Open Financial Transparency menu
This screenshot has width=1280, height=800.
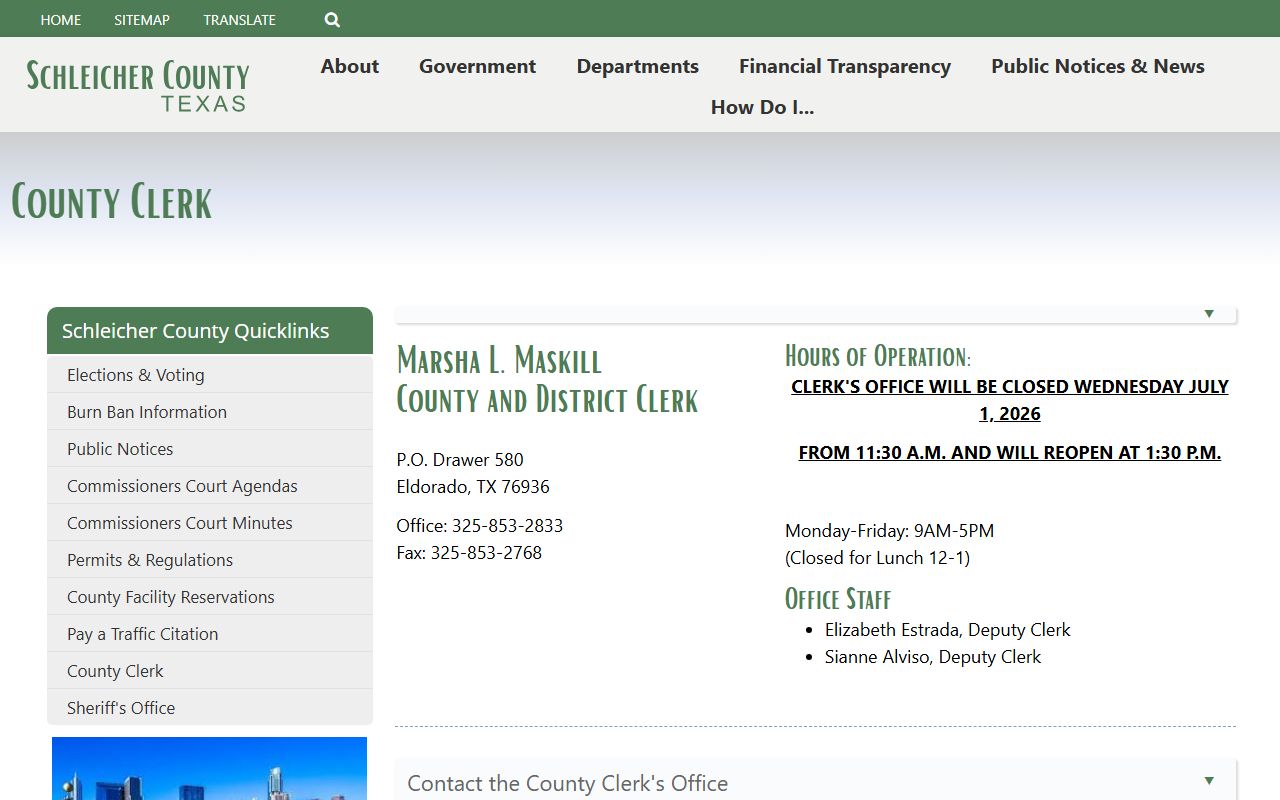845,66
